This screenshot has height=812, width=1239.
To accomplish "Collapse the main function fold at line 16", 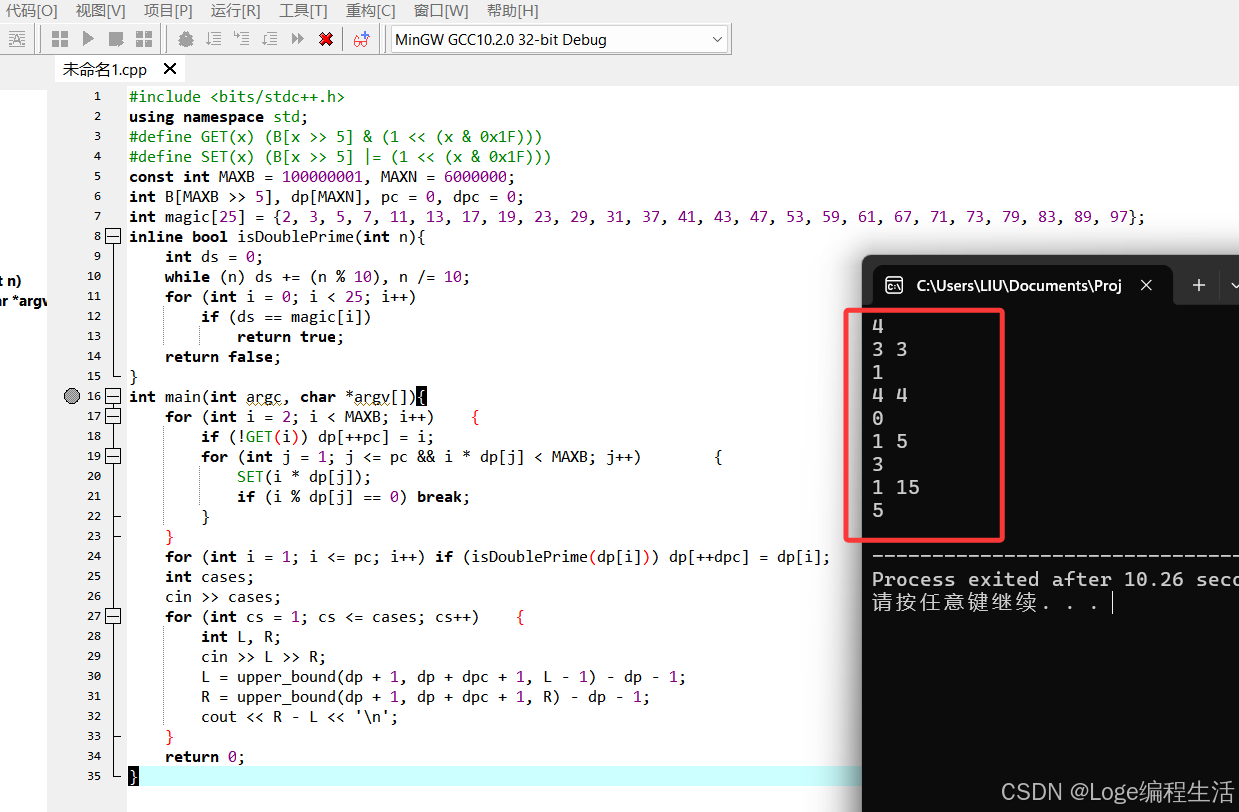I will point(113,396).
